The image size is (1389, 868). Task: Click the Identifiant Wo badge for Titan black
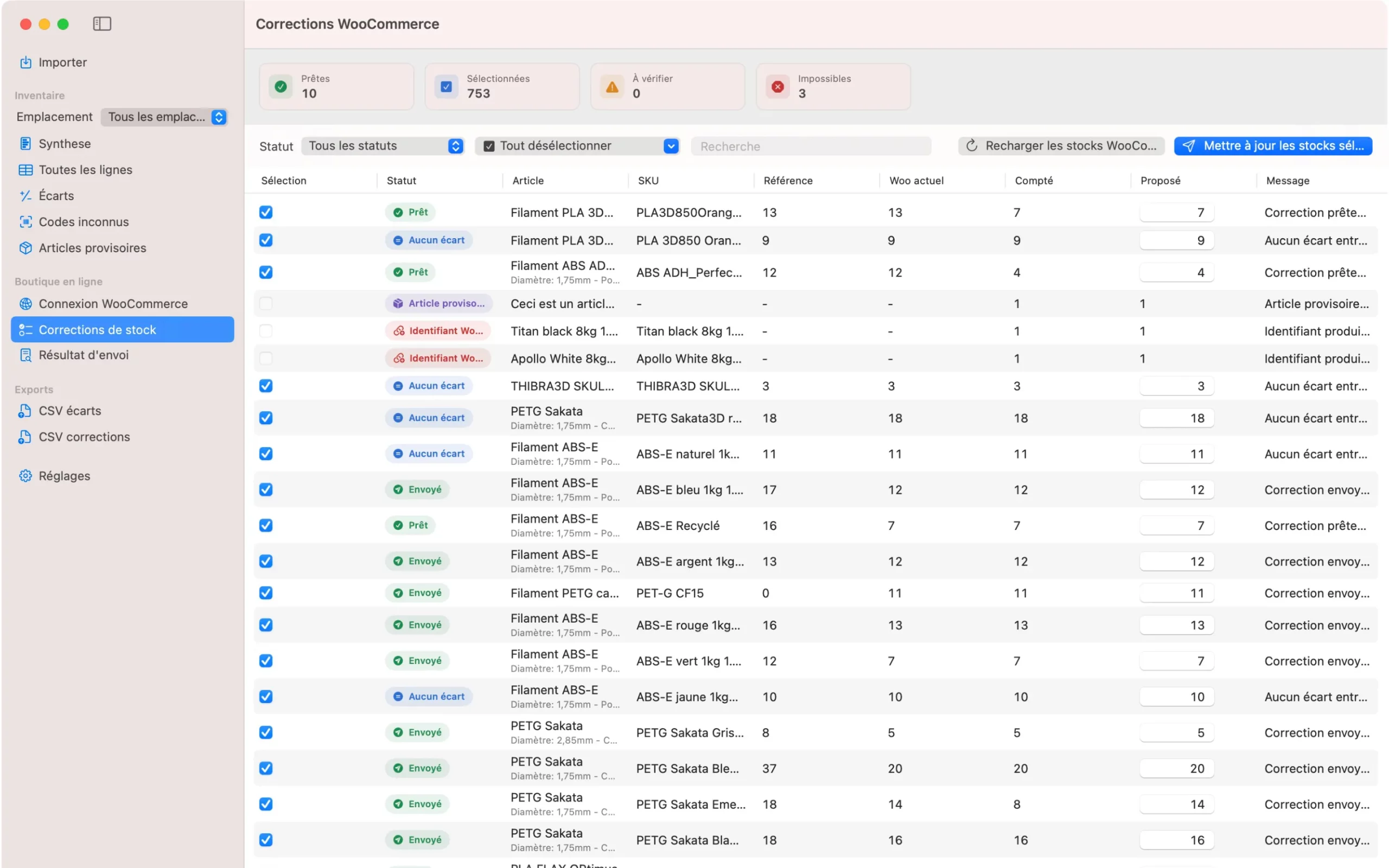tap(439, 331)
